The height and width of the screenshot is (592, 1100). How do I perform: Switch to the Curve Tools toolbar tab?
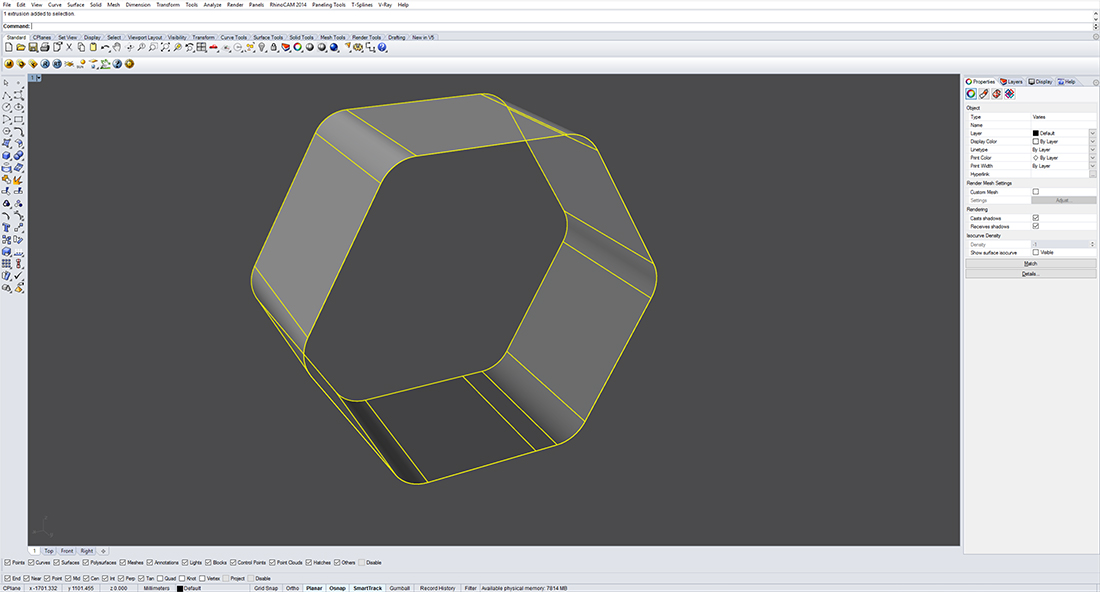click(x=234, y=37)
